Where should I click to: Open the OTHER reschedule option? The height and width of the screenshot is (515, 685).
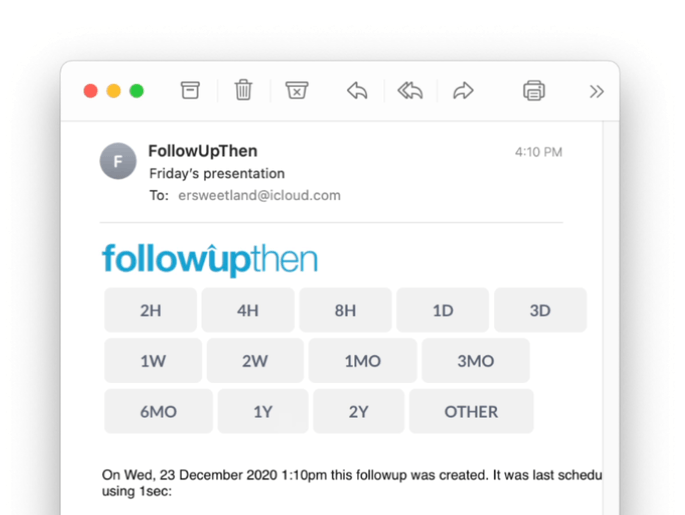tap(471, 411)
